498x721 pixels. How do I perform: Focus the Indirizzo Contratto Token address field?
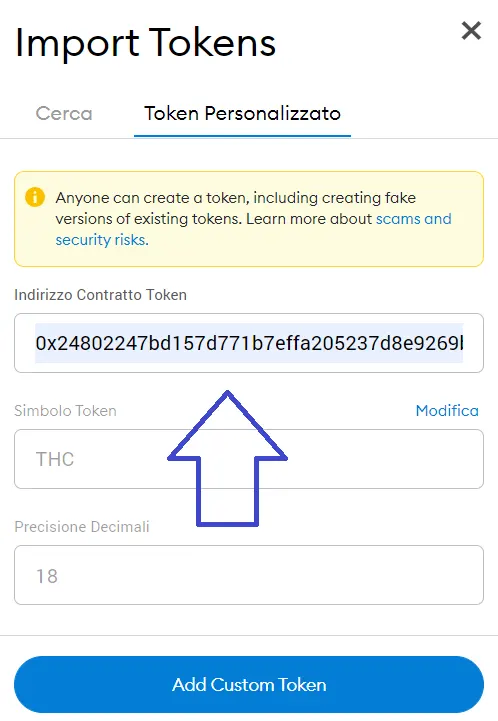(x=249, y=343)
